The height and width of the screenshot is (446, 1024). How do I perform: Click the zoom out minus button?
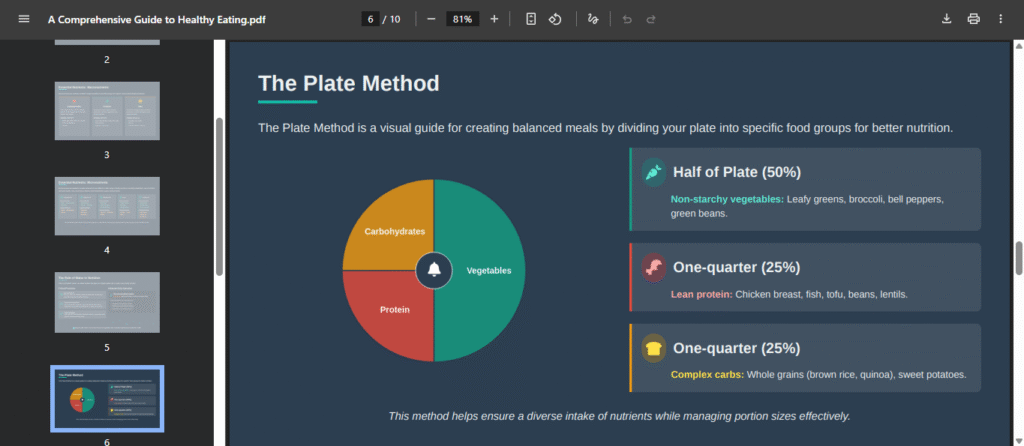pyautogui.click(x=430, y=19)
